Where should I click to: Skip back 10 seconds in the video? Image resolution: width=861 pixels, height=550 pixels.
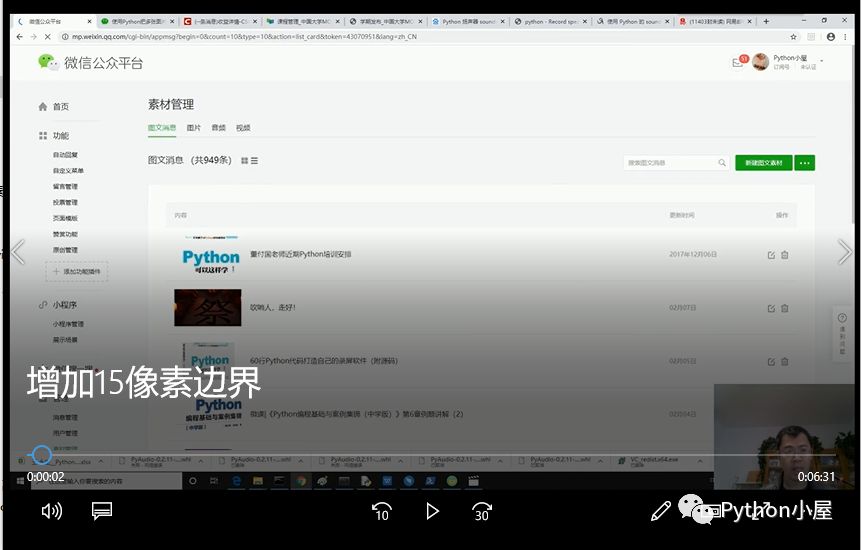pos(382,511)
